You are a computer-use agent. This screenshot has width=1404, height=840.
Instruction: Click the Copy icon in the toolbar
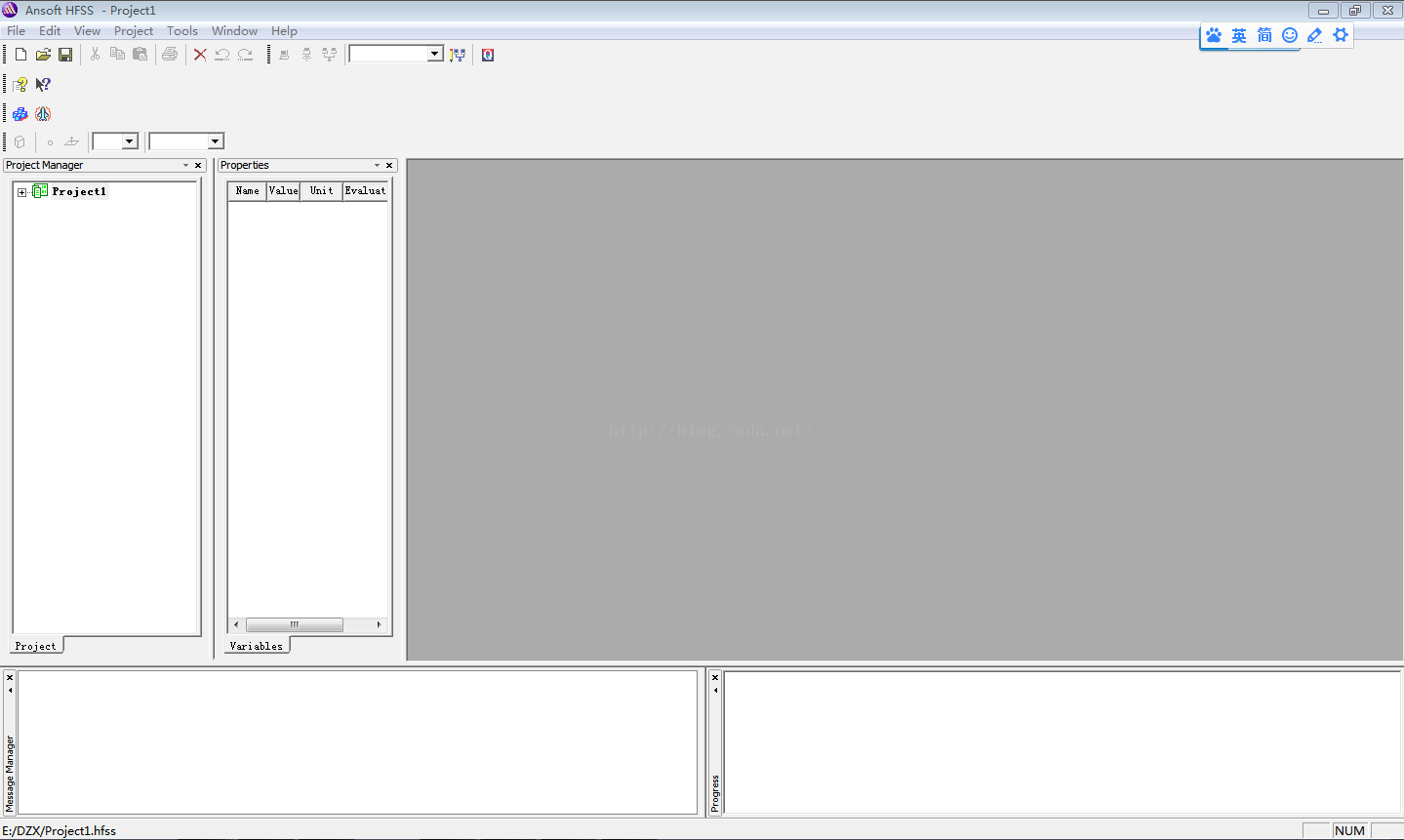117,55
